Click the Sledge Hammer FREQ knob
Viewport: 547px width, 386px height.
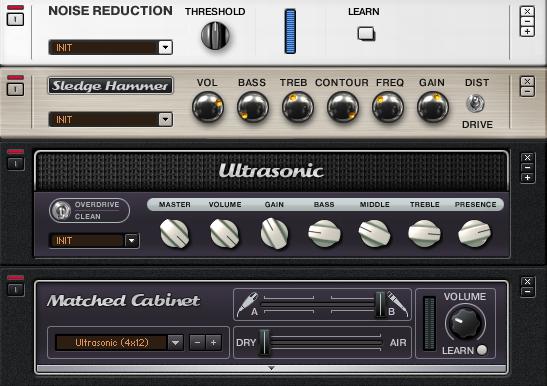(x=388, y=107)
